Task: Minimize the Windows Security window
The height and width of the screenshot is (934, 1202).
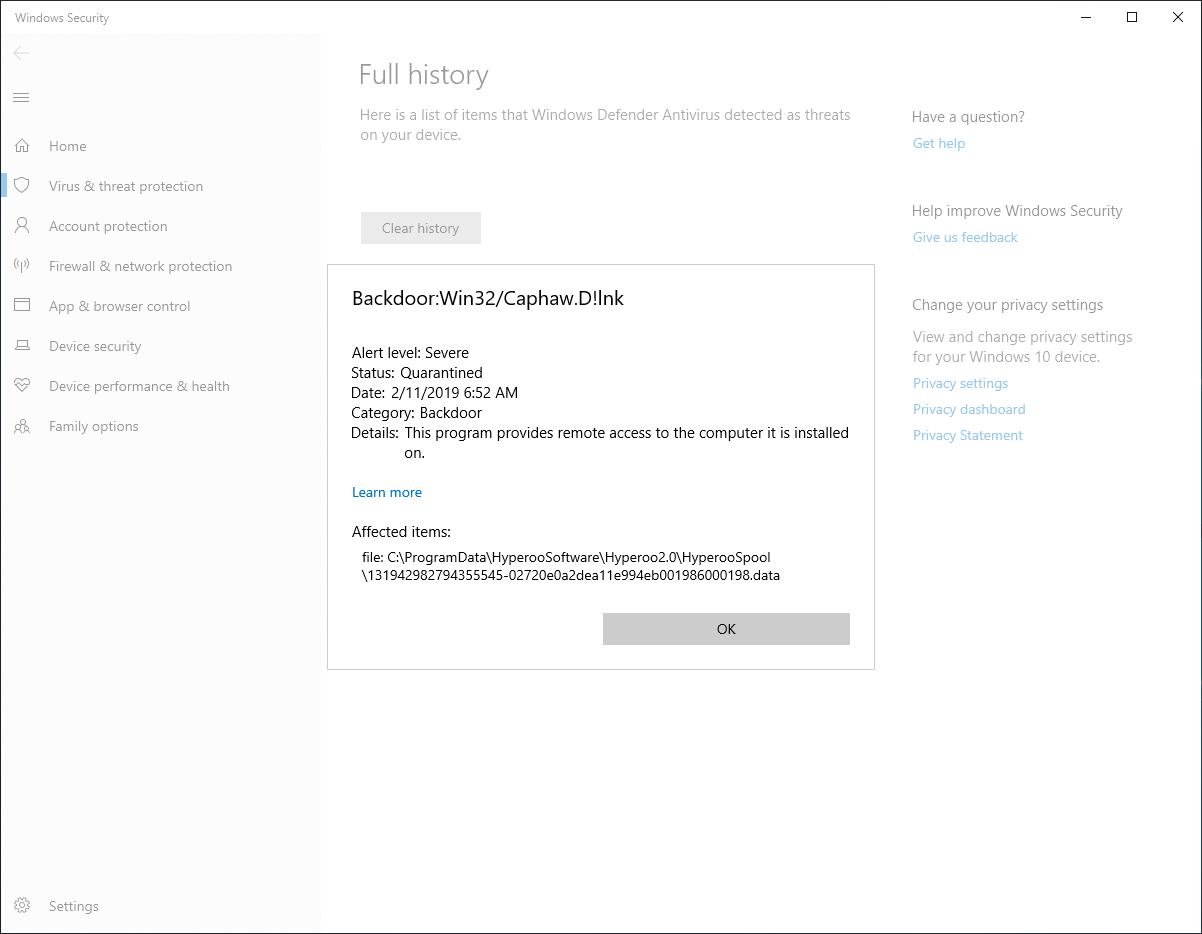Action: point(1086,17)
